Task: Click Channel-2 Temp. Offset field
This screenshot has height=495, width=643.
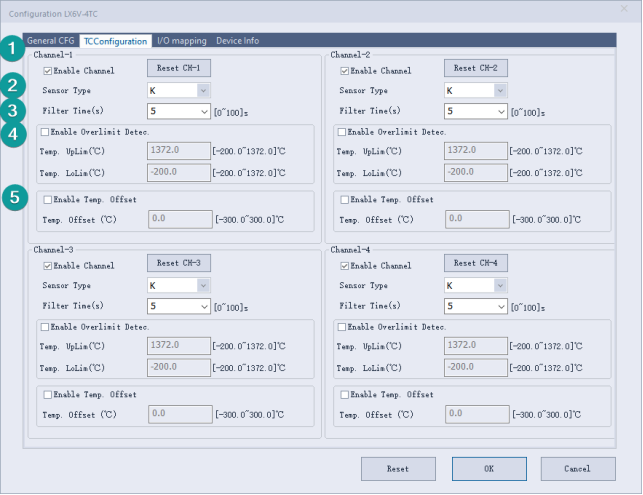Action: (477, 219)
